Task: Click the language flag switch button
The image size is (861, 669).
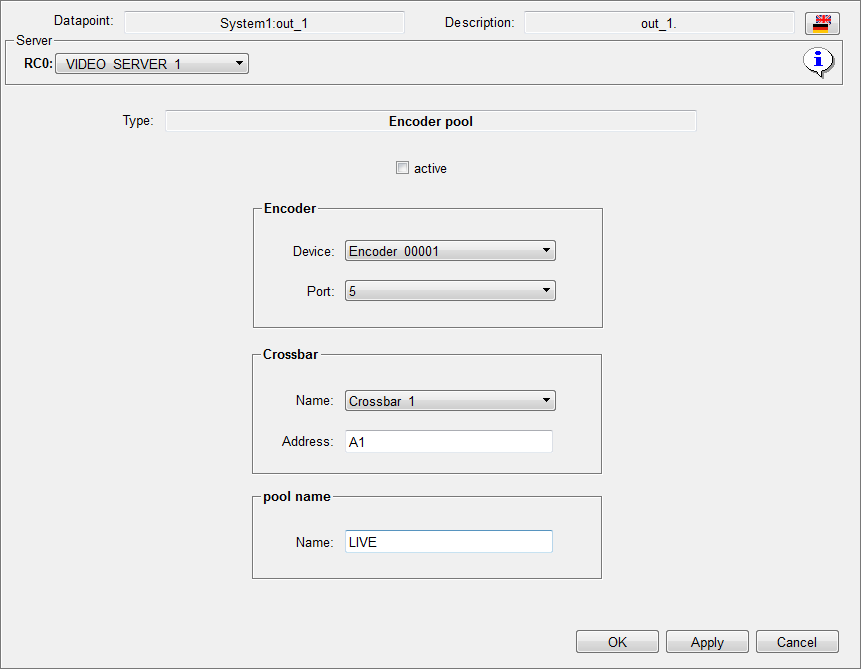Action: pyautogui.click(x=821, y=23)
